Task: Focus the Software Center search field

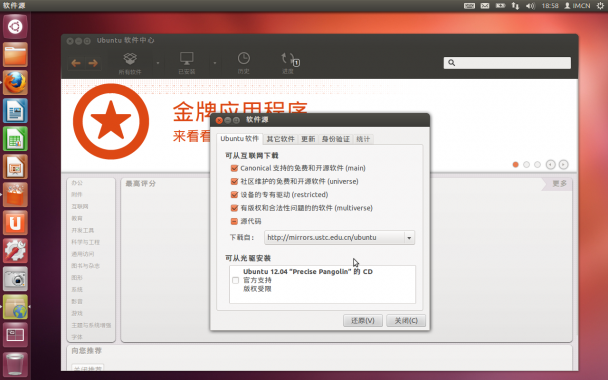Action: 507,63
